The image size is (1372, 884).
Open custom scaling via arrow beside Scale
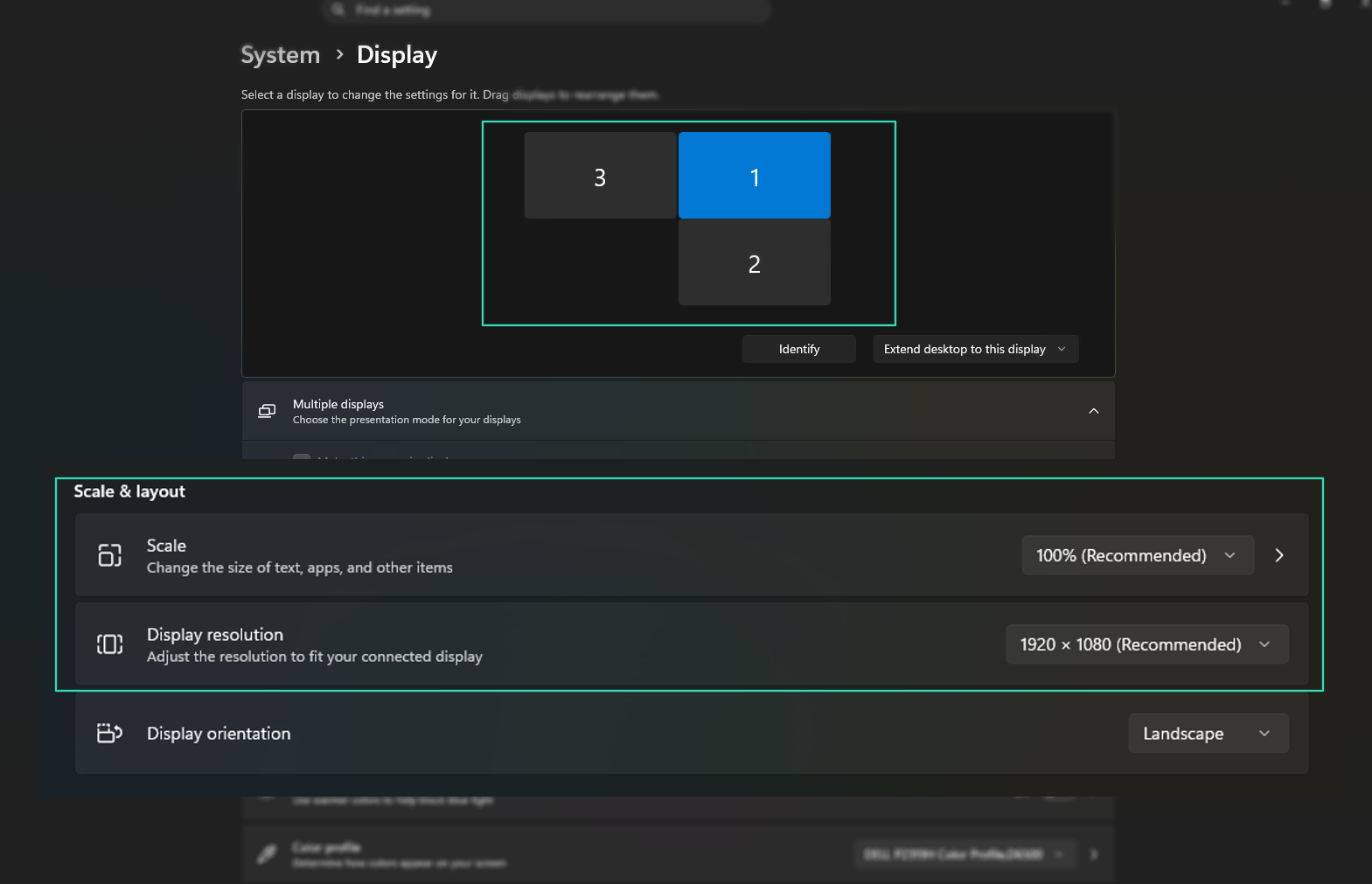1279,555
